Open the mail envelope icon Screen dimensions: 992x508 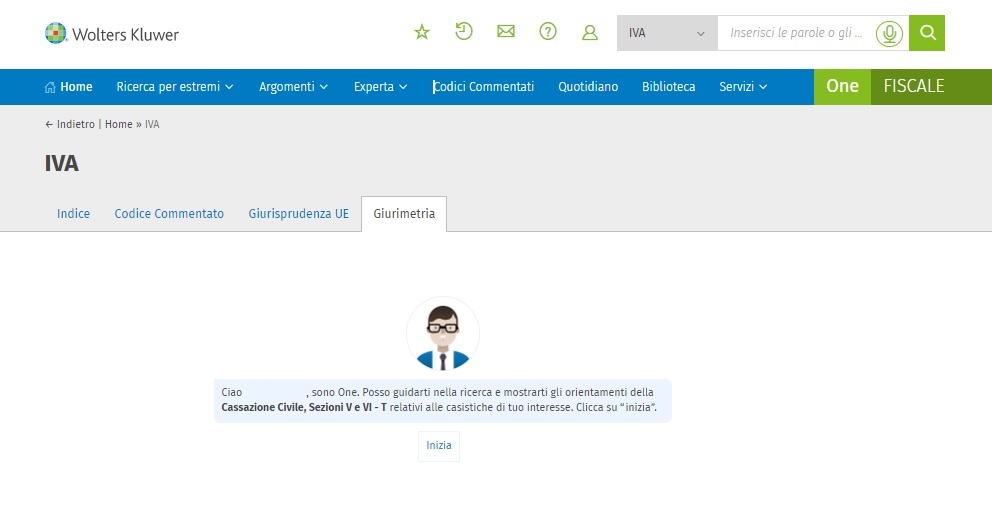pyautogui.click(x=506, y=32)
